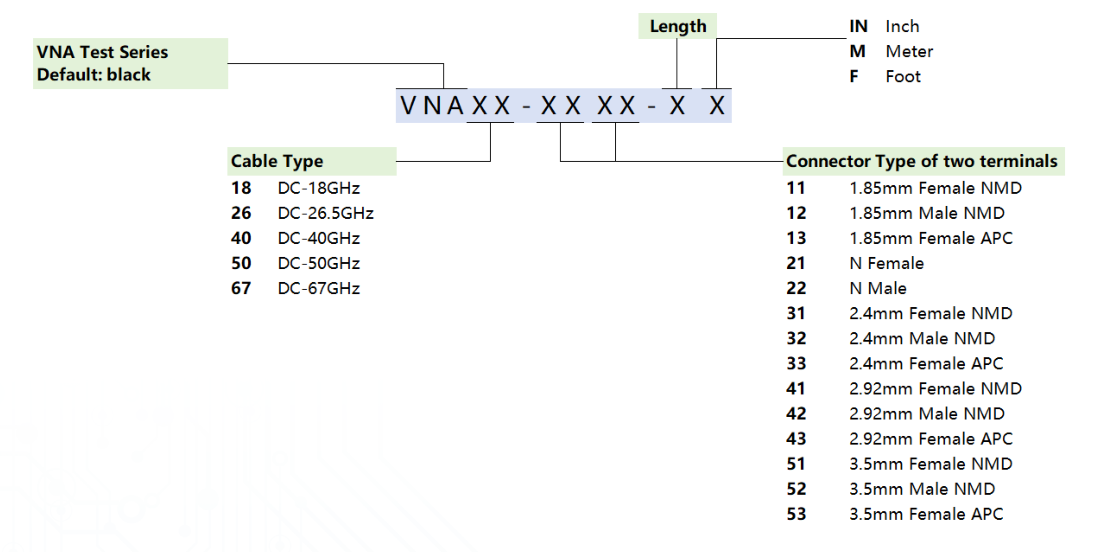The width and height of the screenshot is (1097, 552).
Task: Click the green 'Length' label
Action: (678, 27)
